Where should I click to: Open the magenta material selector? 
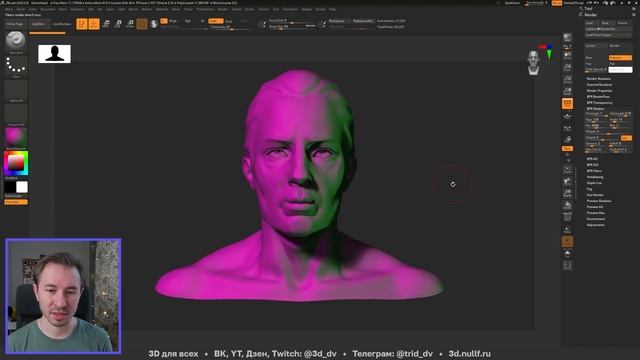click(x=16, y=138)
